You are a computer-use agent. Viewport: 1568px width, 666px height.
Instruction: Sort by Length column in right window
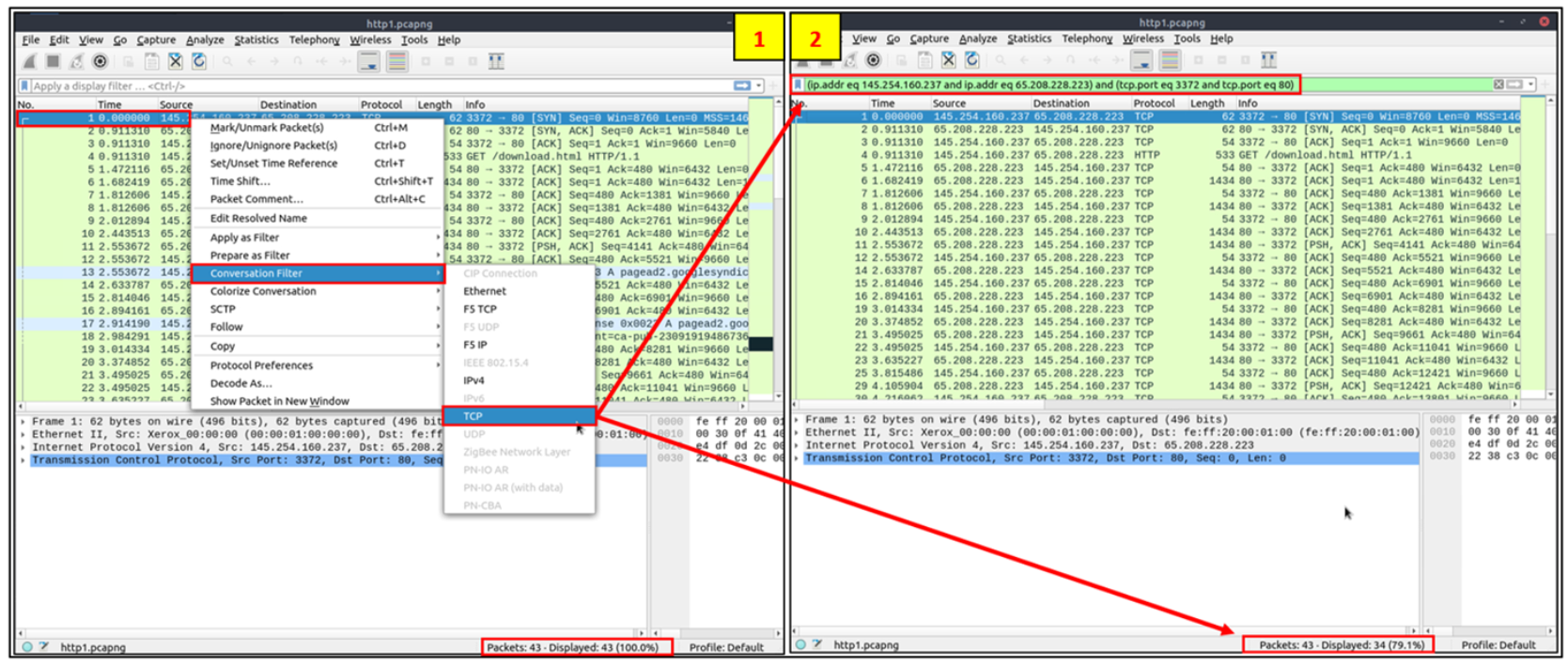pyautogui.click(x=1207, y=103)
